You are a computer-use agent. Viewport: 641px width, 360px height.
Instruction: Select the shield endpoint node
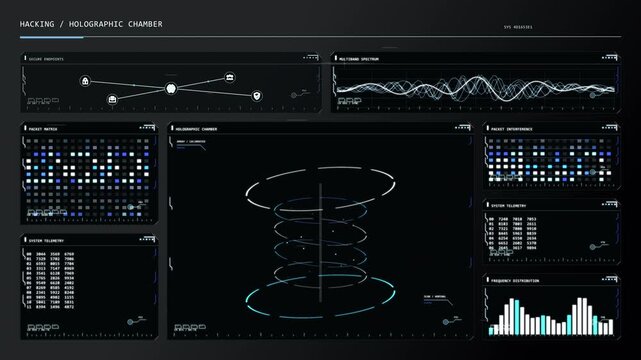point(256,96)
